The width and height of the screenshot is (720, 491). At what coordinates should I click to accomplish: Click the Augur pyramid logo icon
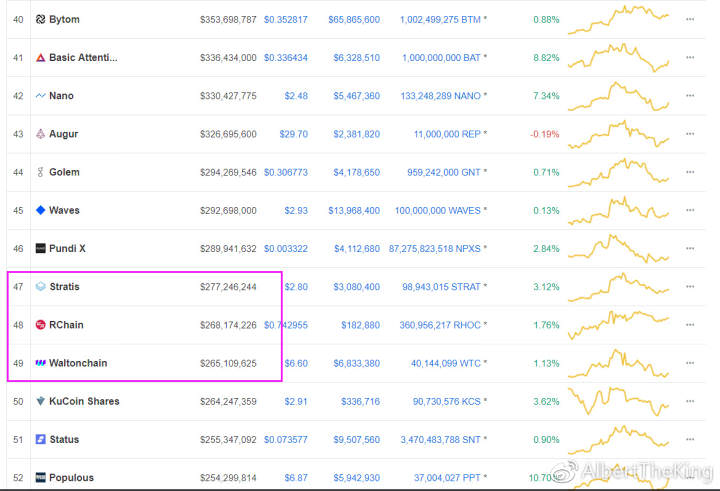pyautogui.click(x=40, y=134)
